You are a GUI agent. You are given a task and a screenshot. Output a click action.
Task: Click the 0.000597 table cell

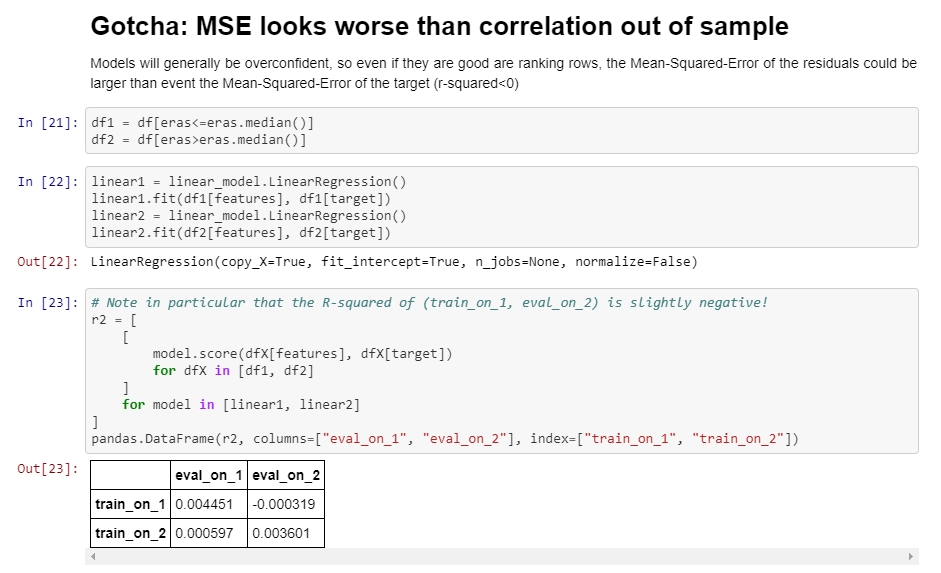208,533
